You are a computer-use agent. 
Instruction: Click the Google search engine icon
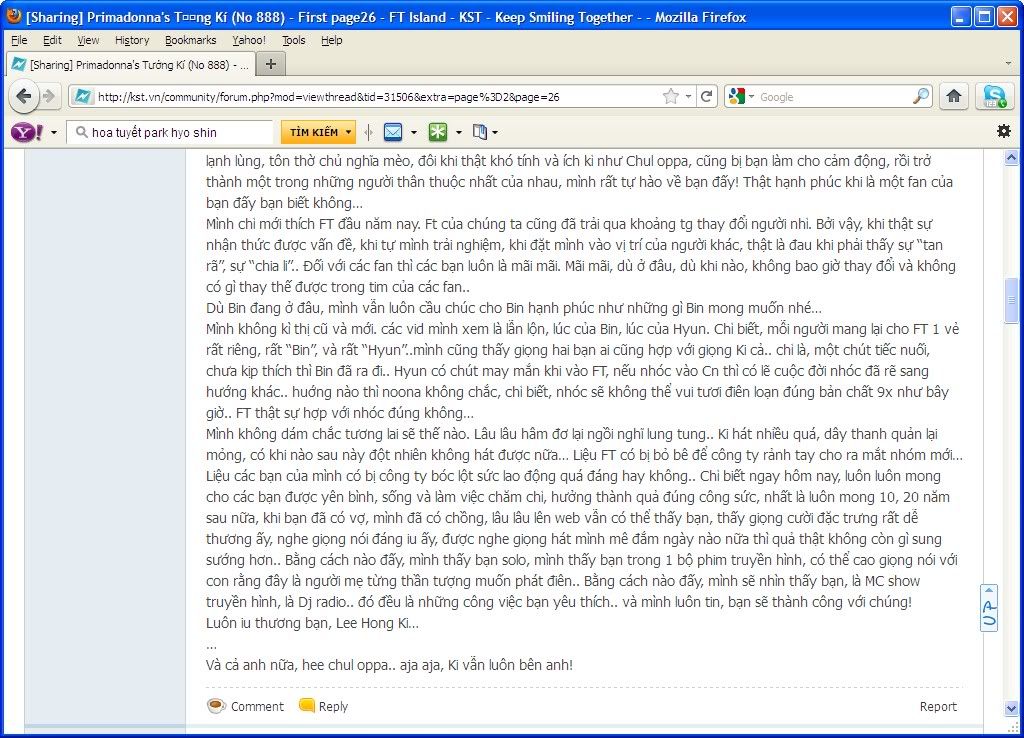click(x=737, y=97)
